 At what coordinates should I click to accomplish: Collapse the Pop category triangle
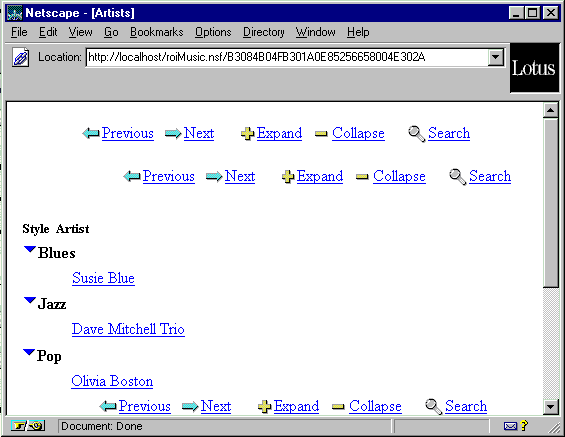pos(29,352)
